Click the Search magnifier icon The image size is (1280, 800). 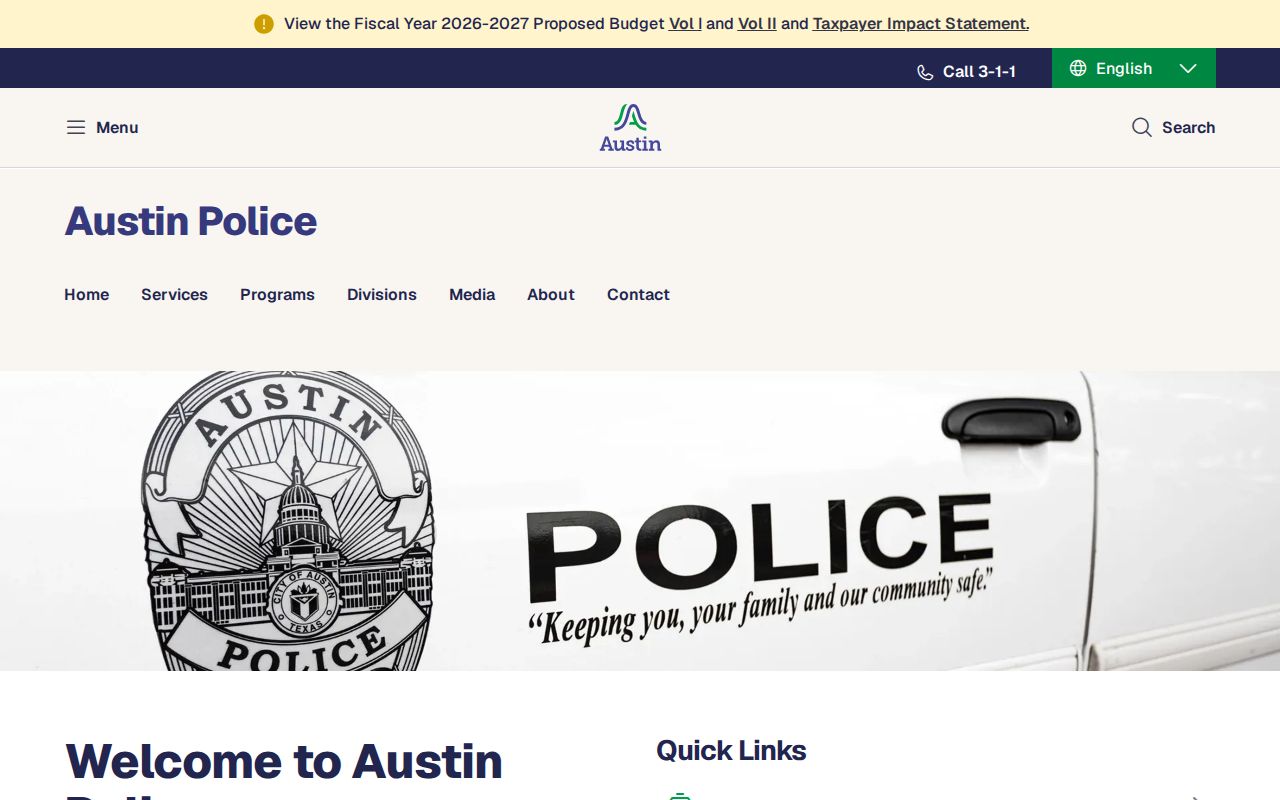(x=1142, y=127)
